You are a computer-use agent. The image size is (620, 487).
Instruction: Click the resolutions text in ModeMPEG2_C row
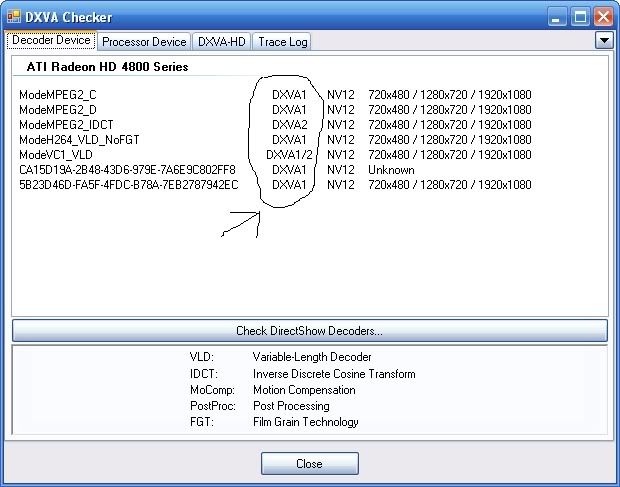pos(450,95)
